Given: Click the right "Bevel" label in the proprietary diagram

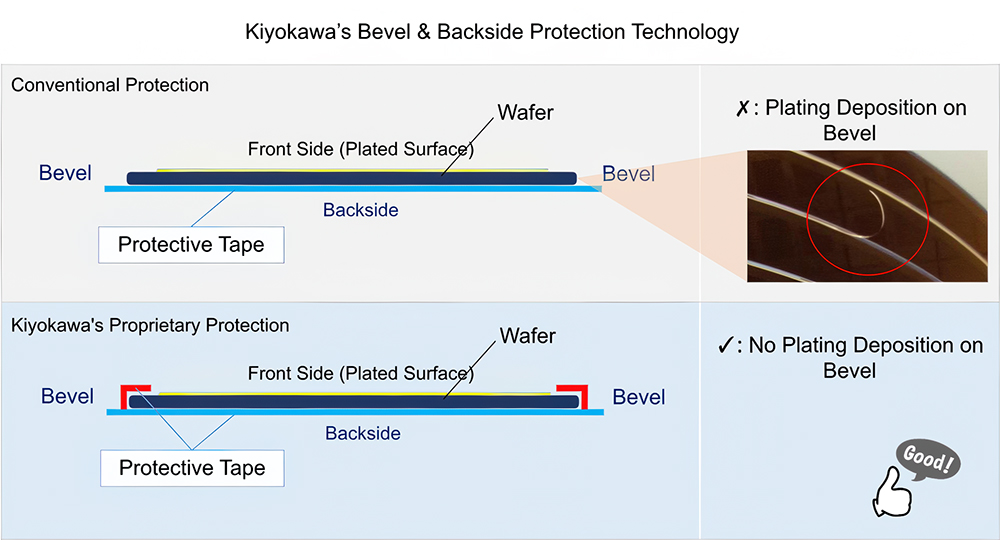Looking at the screenshot, I should tap(638, 397).
